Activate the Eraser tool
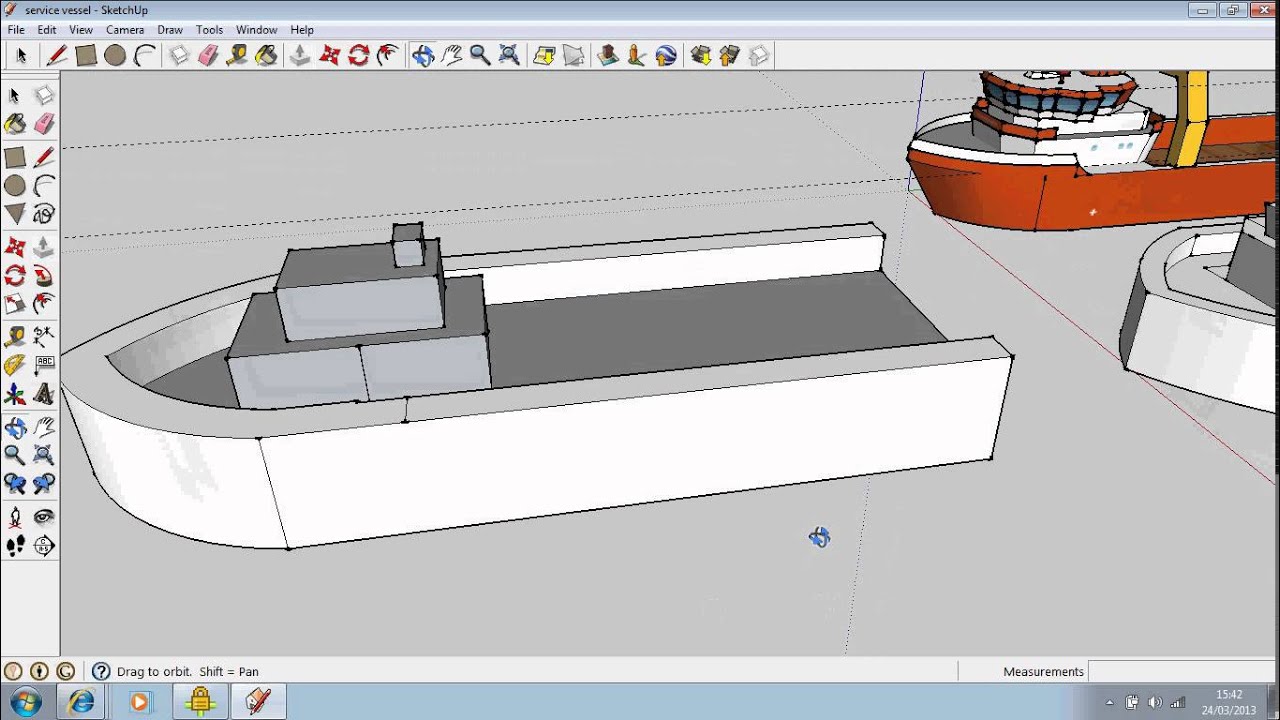Image resolution: width=1280 pixels, height=720 pixels. 209,56
